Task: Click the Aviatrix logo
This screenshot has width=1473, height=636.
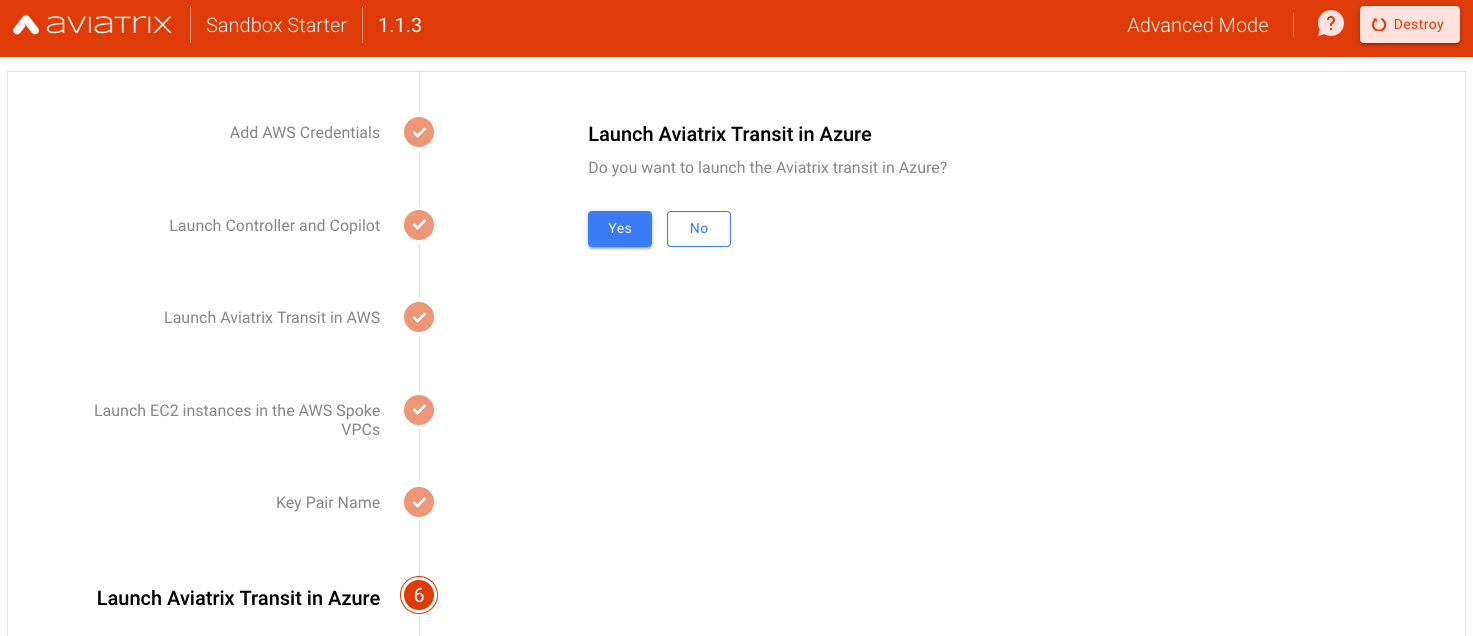Action: tap(92, 25)
